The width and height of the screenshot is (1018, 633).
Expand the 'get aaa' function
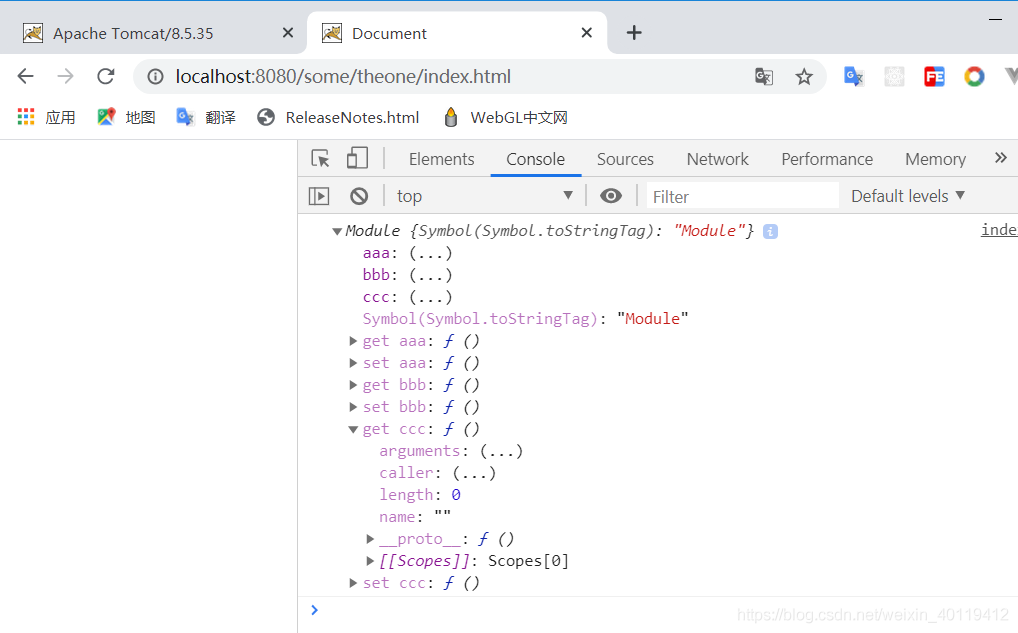(353, 341)
